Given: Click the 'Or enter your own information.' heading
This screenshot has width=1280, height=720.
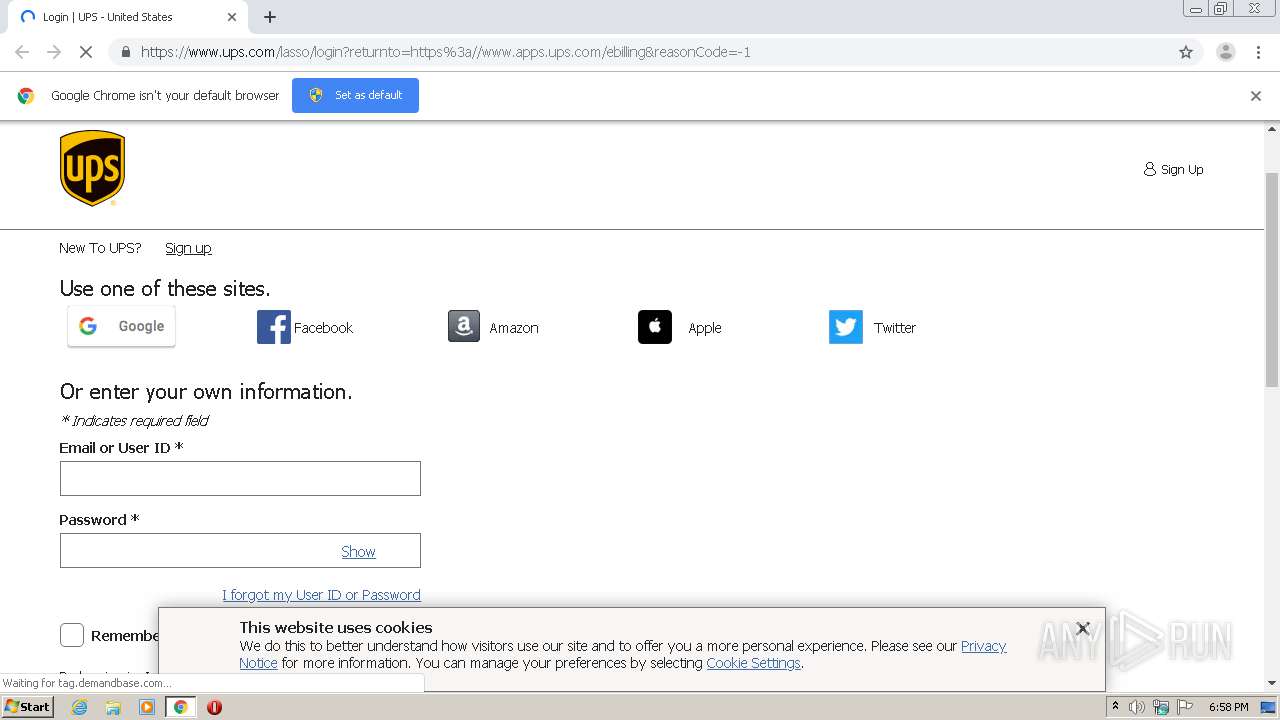Looking at the screenshot, I should tap(206, 392).
